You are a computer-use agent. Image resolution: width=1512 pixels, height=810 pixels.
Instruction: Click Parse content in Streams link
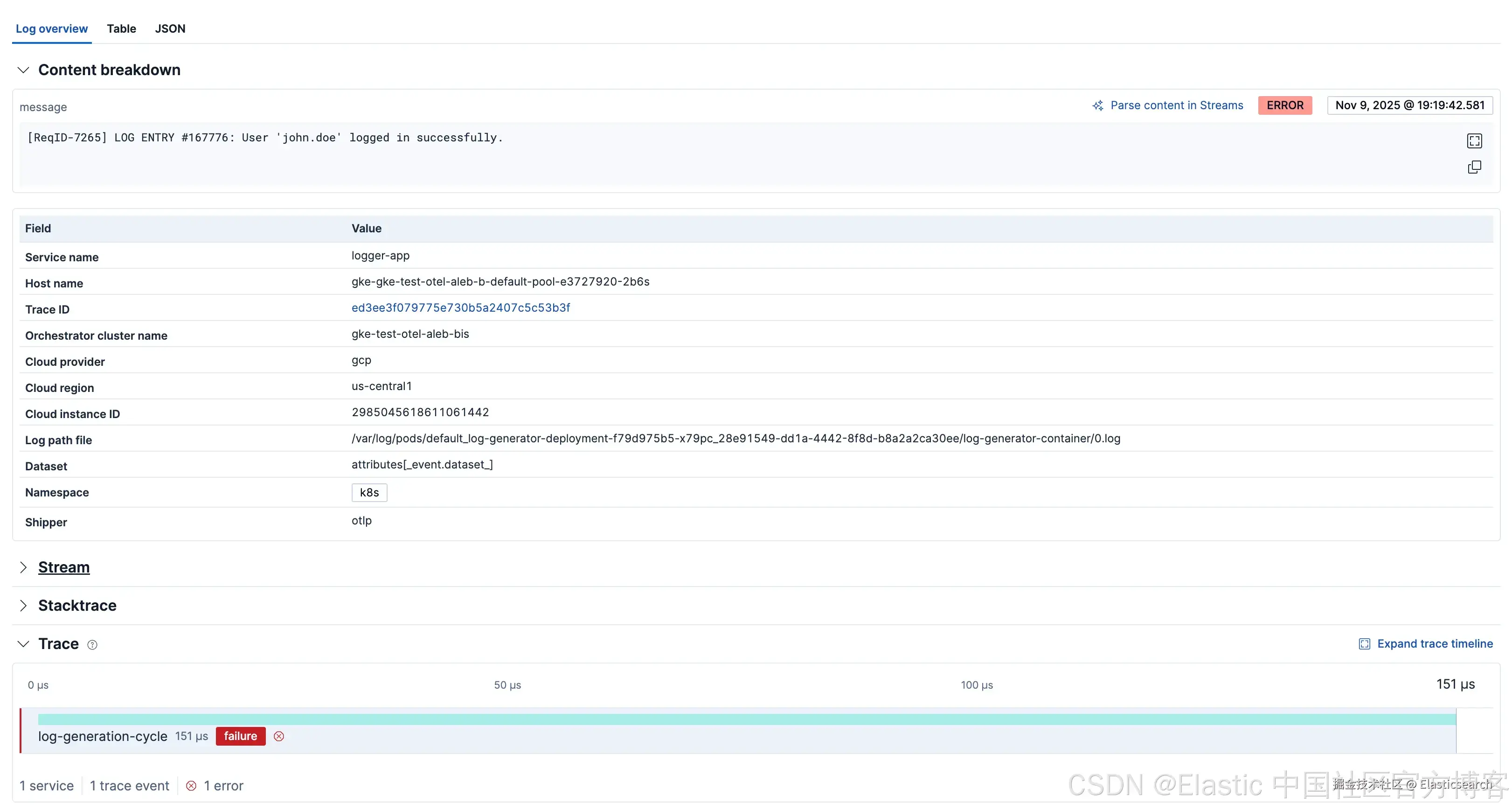(x=1176, y=105)
